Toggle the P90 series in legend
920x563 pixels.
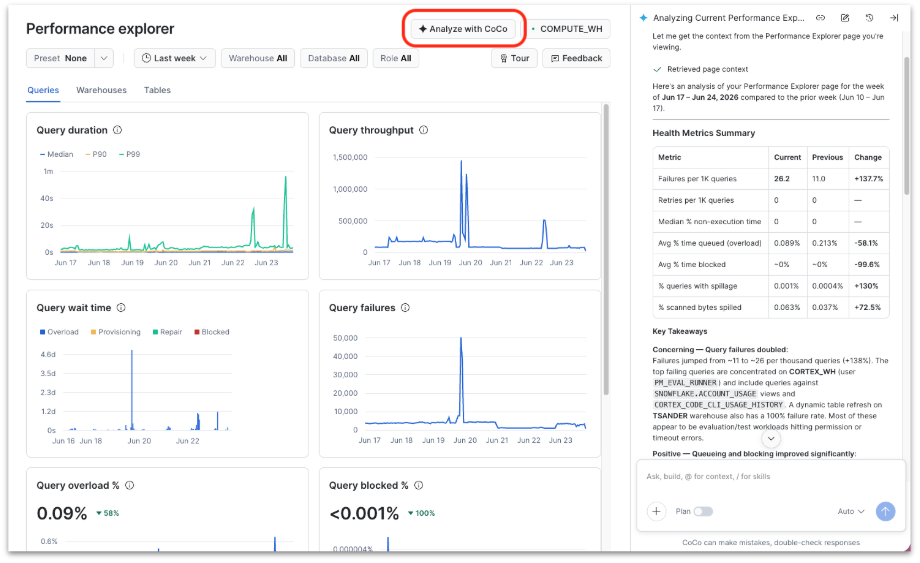pos(96,154)
